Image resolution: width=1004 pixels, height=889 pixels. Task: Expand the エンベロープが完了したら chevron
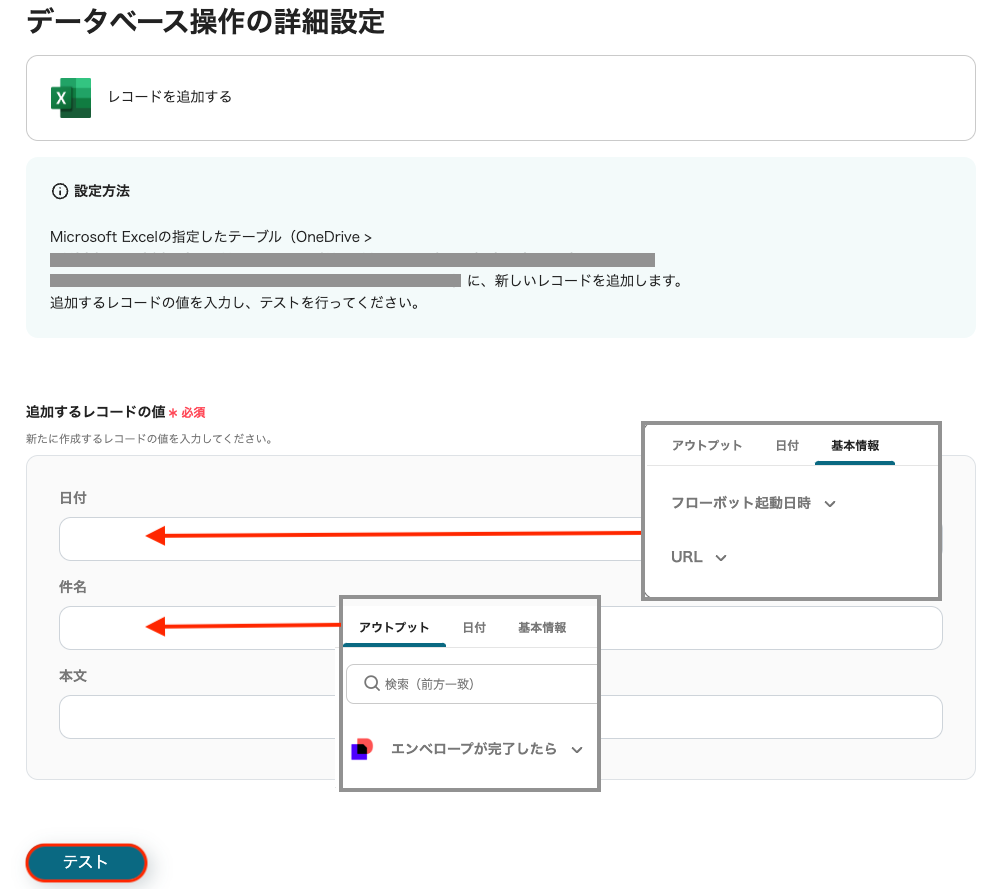click(x=576, y=750)
